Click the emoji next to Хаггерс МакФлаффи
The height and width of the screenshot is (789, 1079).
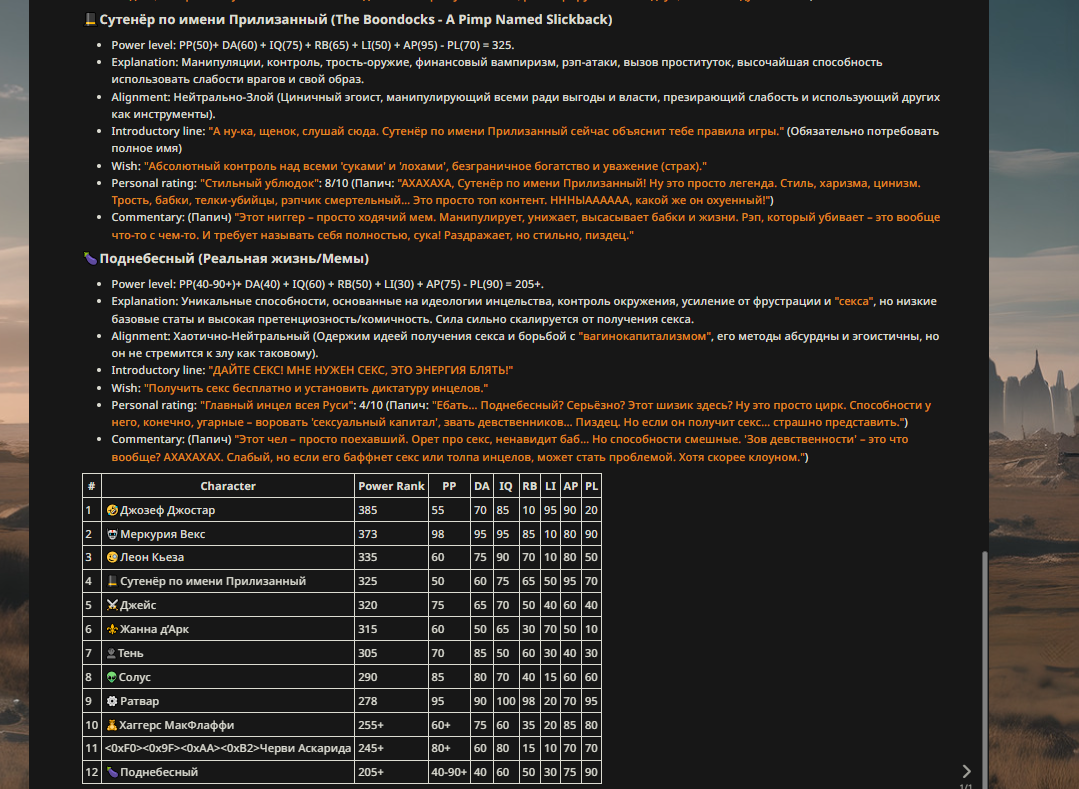pos(111,725)
